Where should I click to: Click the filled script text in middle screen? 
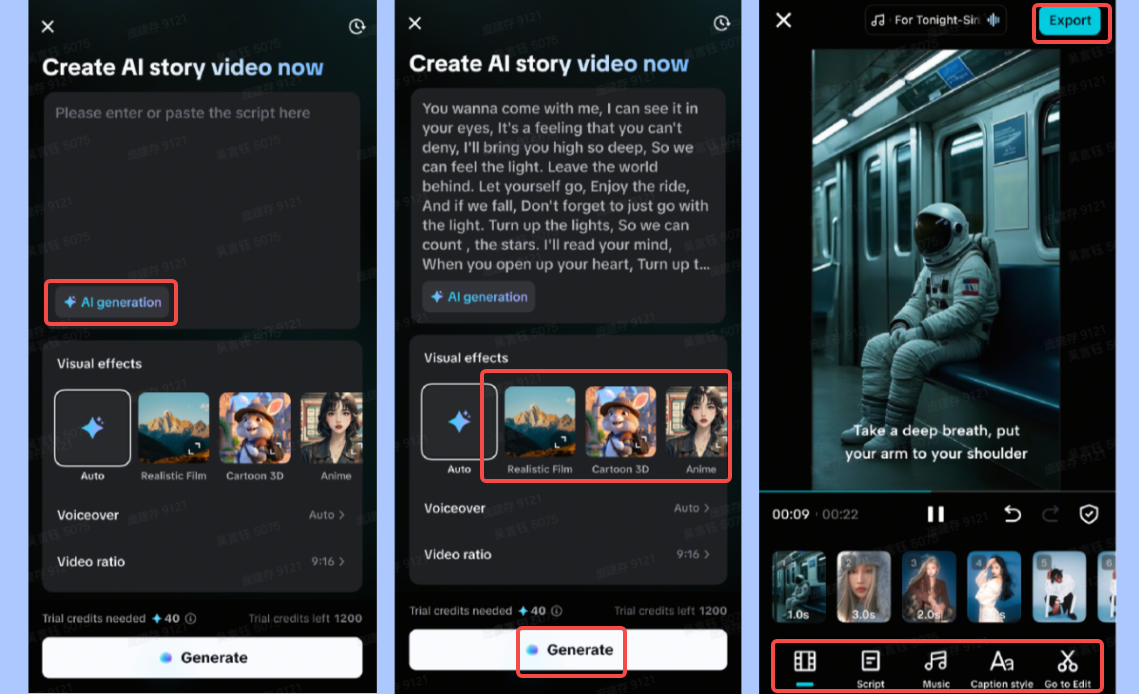(x=567, y=186)
